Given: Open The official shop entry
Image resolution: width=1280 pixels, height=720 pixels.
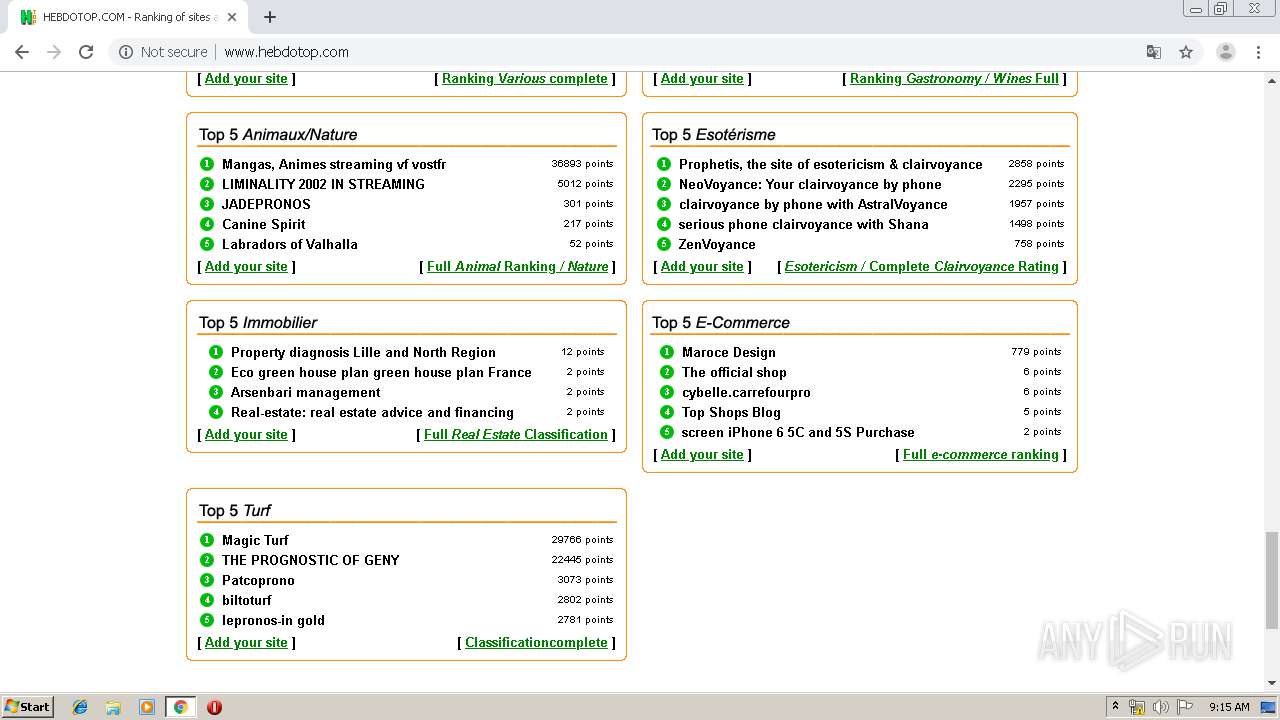Looking at the screenshot, I should [x=734, y=372].
